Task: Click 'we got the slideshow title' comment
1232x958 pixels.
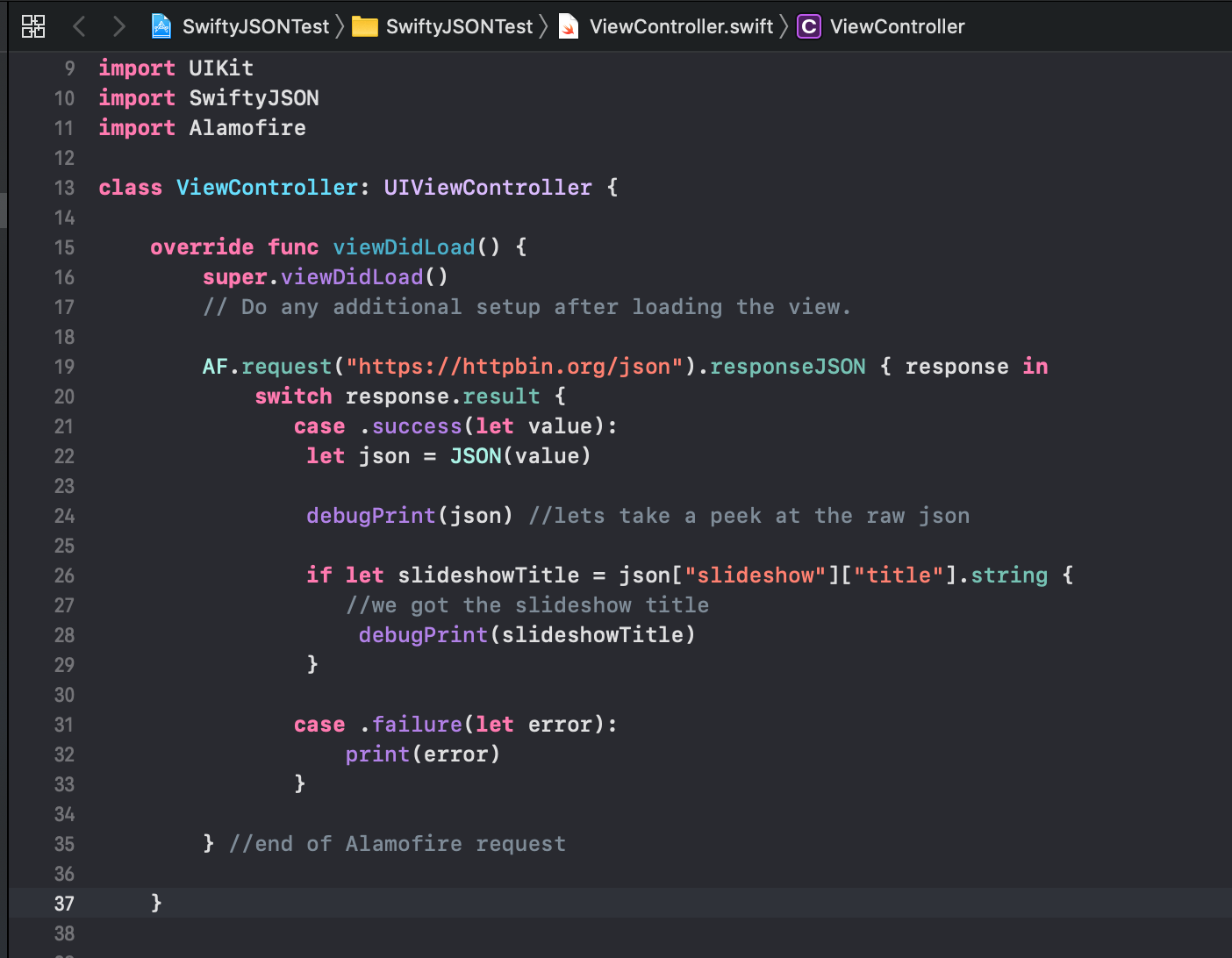Action: [x=527, y=604]
